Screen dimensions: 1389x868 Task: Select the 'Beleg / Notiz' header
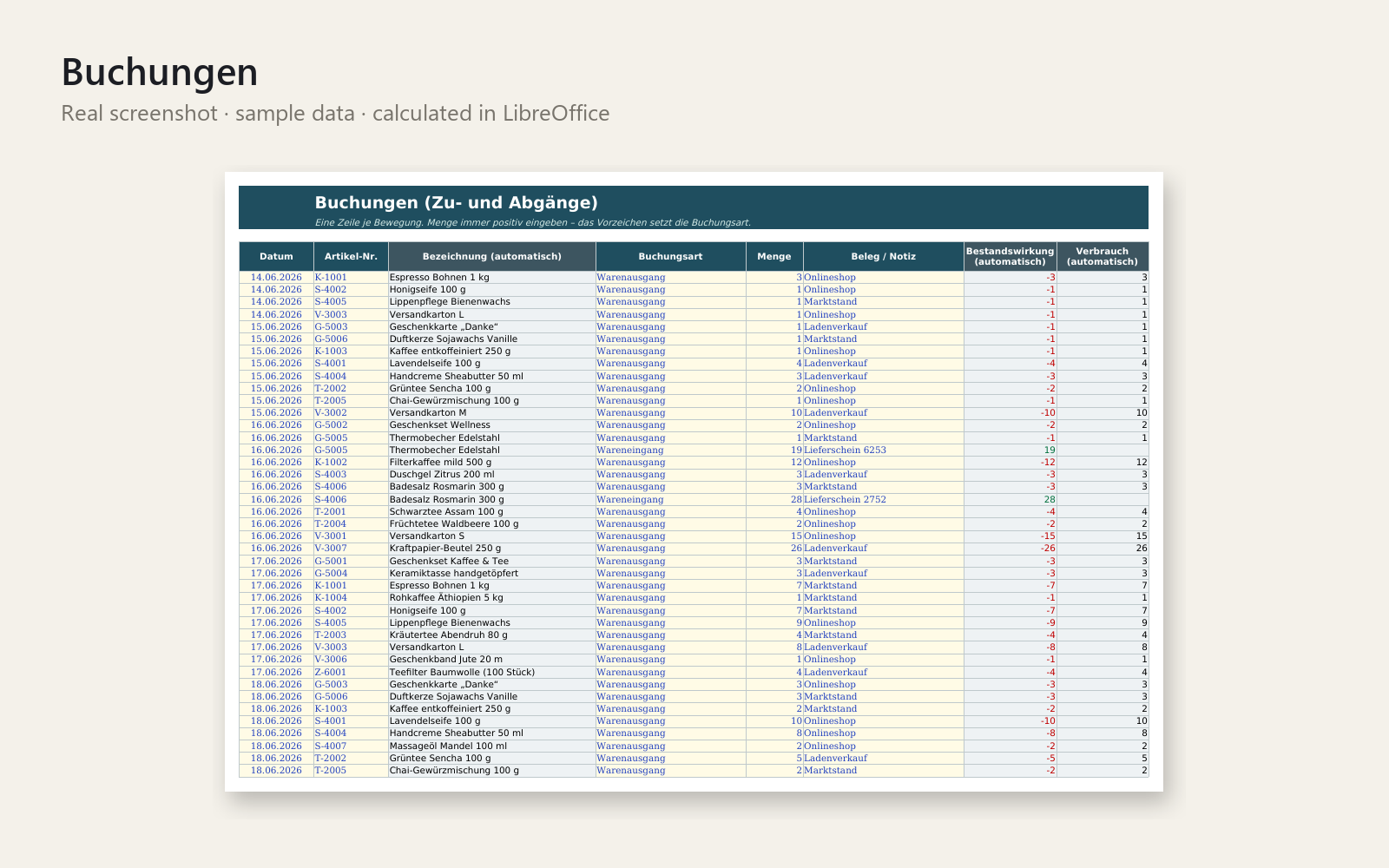(x=883, y=256)
